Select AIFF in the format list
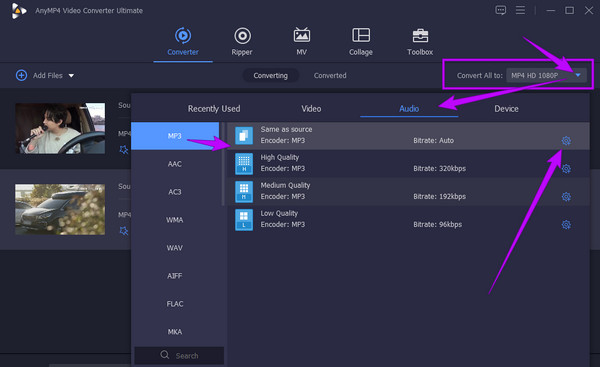Screen dimensions: 600x367 [x=175, y=276]
